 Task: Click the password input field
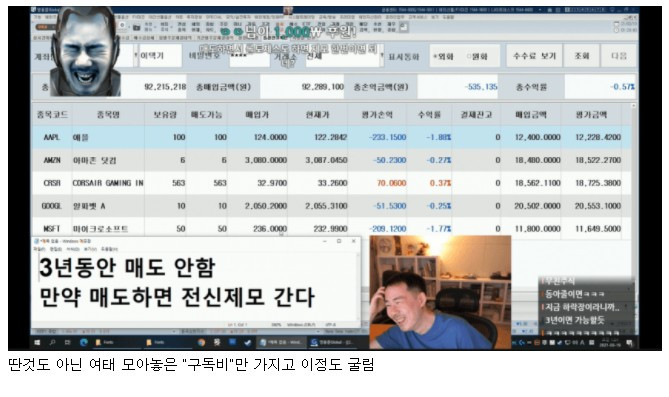point(250,57)
